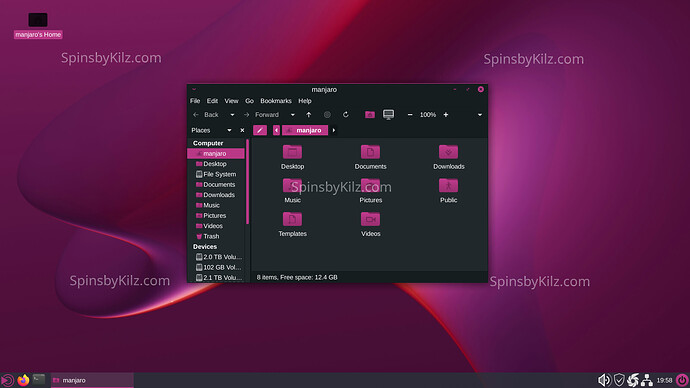This screenshot has height=388, width=690.
Task: Open the Bookmarks menu
Action: pyautogui.click(x=276, y=101)
